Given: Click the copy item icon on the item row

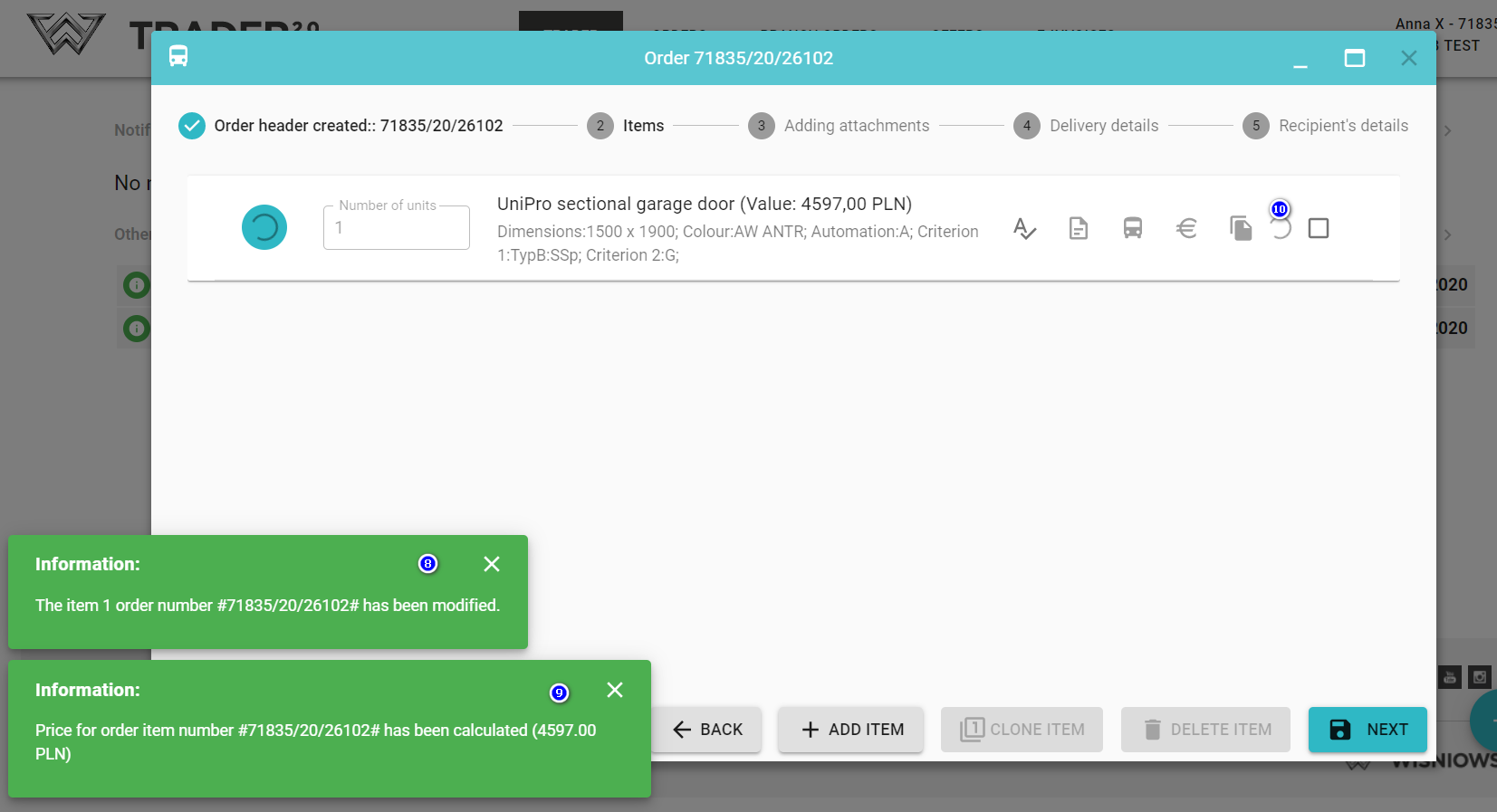Looking at the screenshot, I should (x=1241, y=228).
